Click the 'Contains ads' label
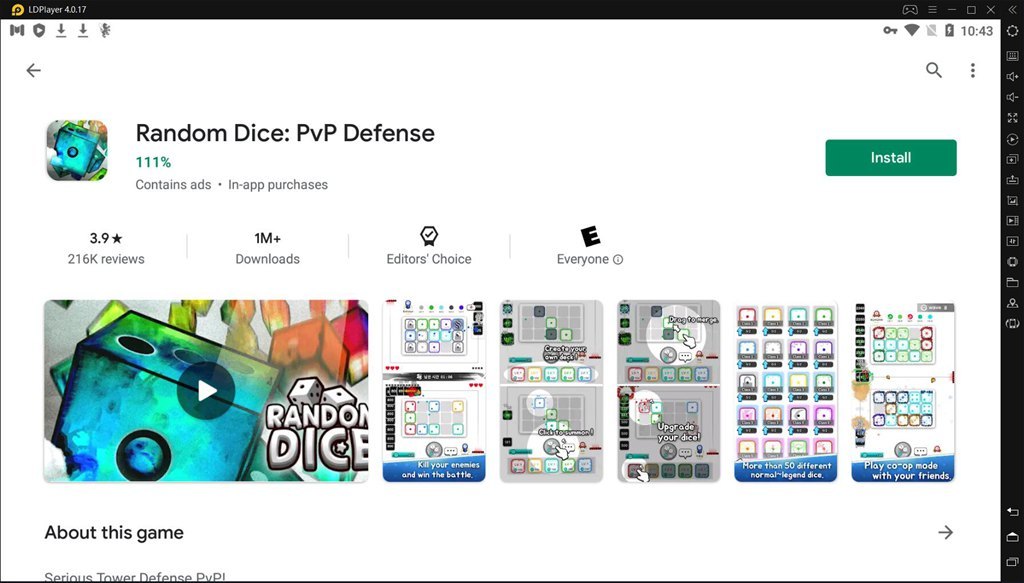1024x583 pixels. [173, 185]
